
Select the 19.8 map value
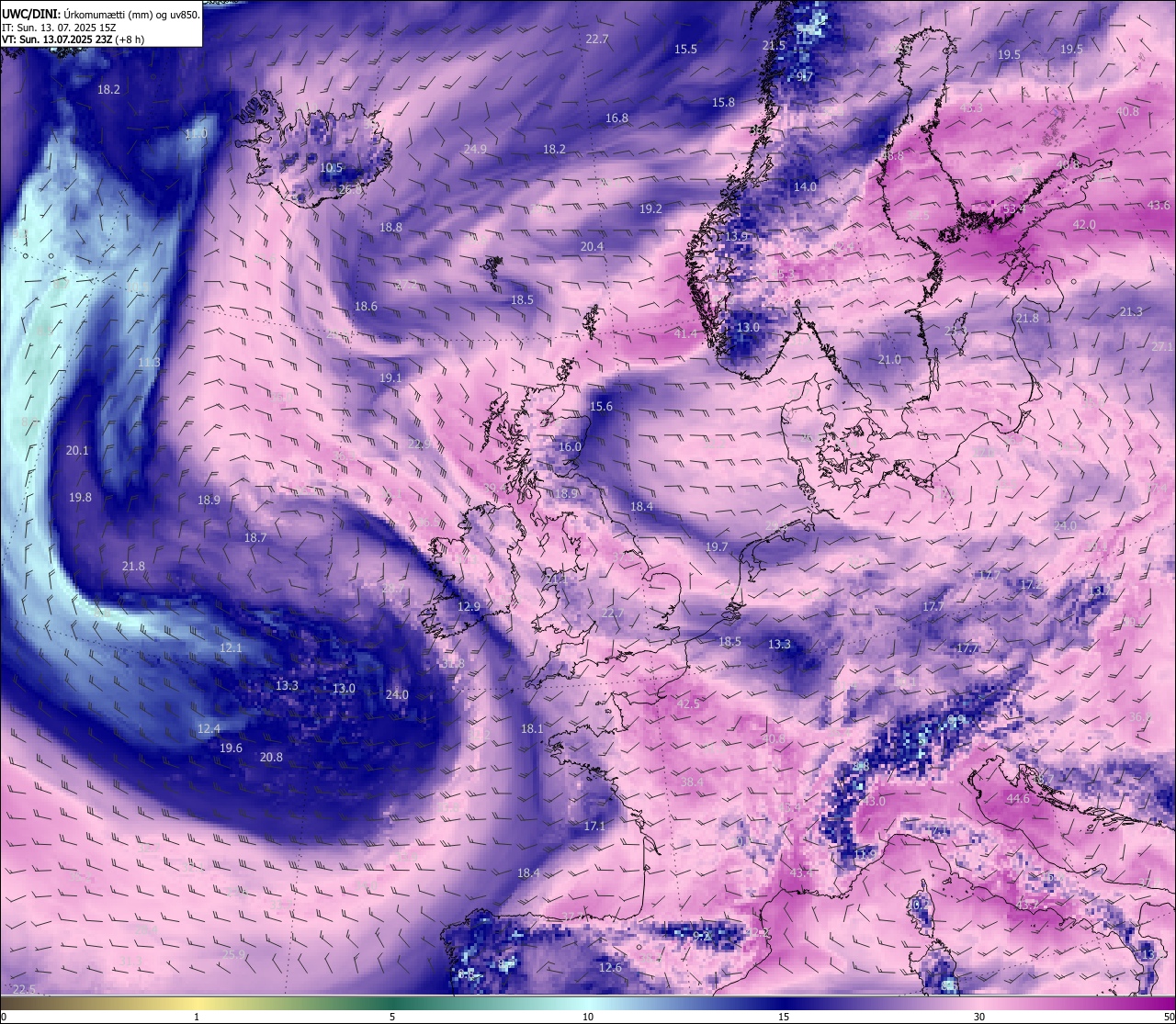coord(80,498)
